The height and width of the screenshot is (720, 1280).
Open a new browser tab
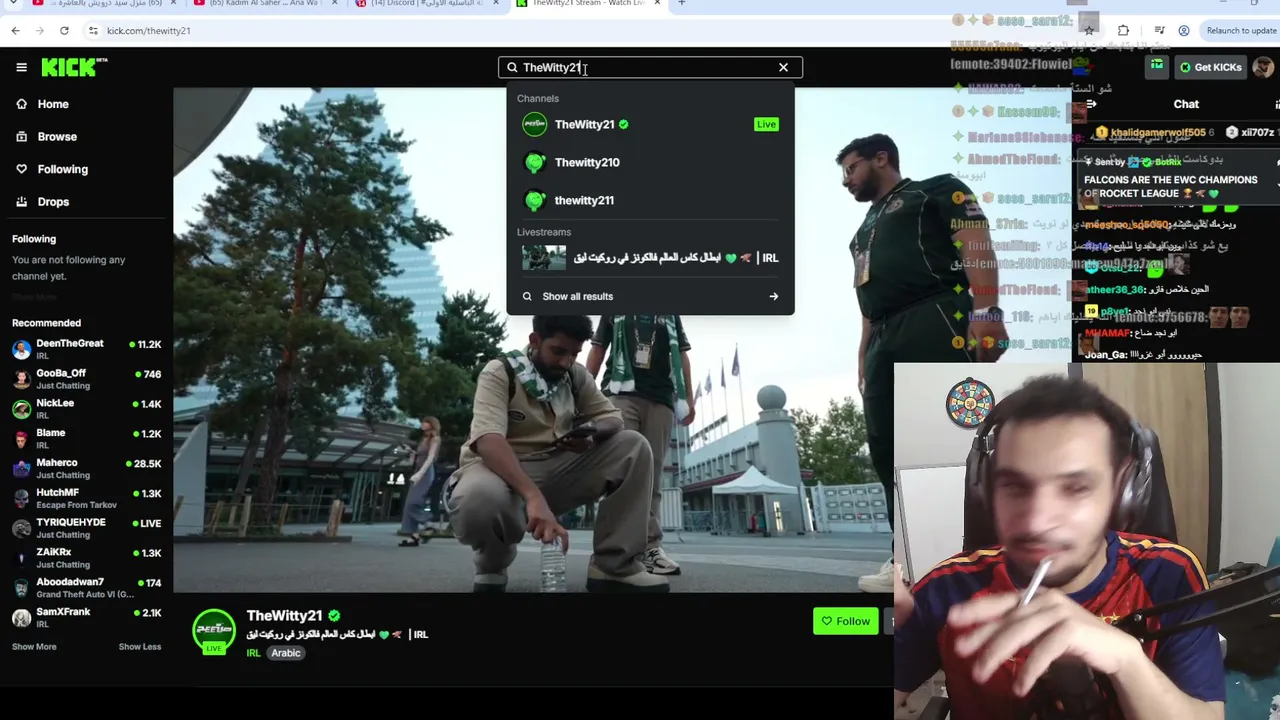681,3
